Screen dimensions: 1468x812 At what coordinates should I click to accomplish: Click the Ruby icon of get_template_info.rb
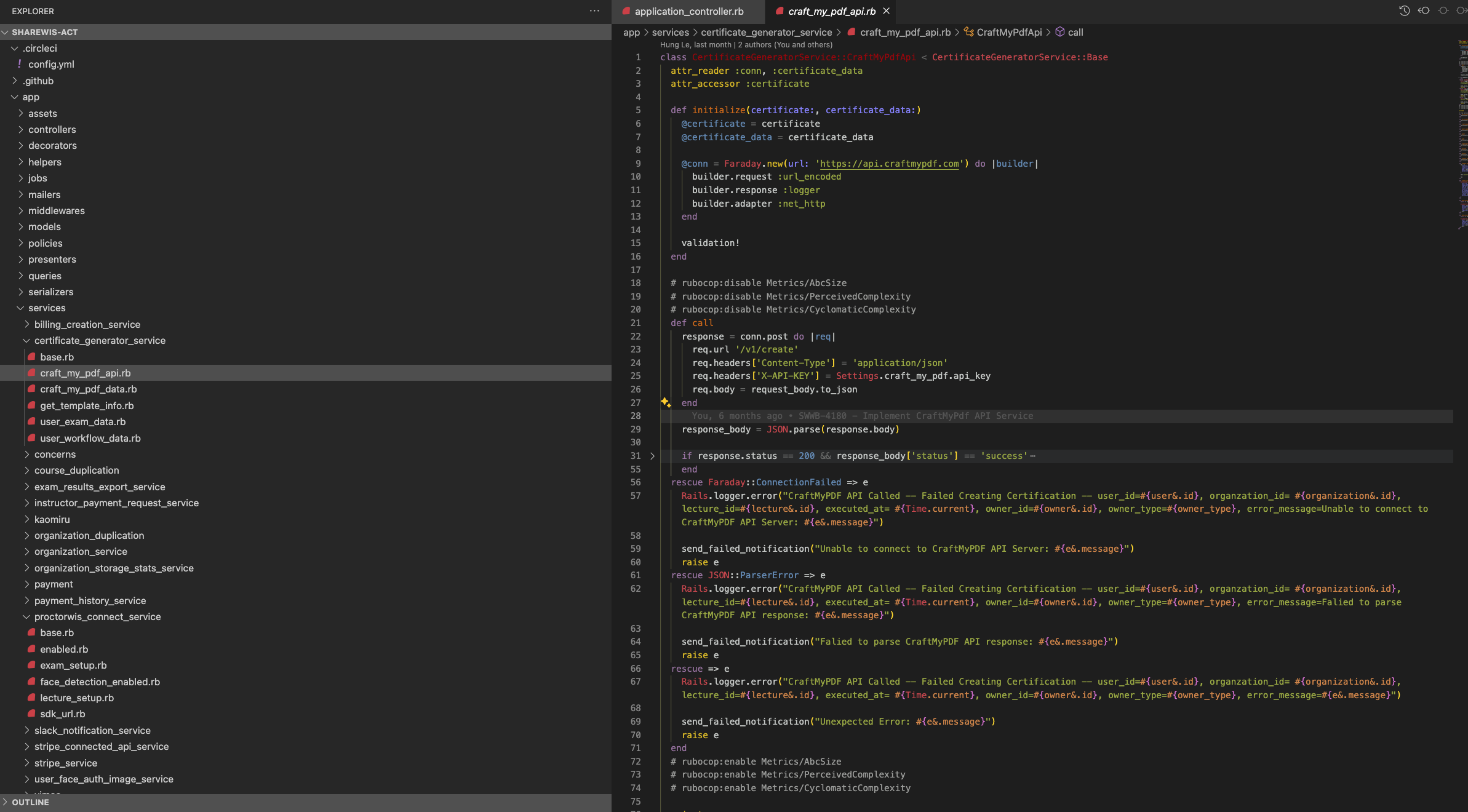point(31,405)
